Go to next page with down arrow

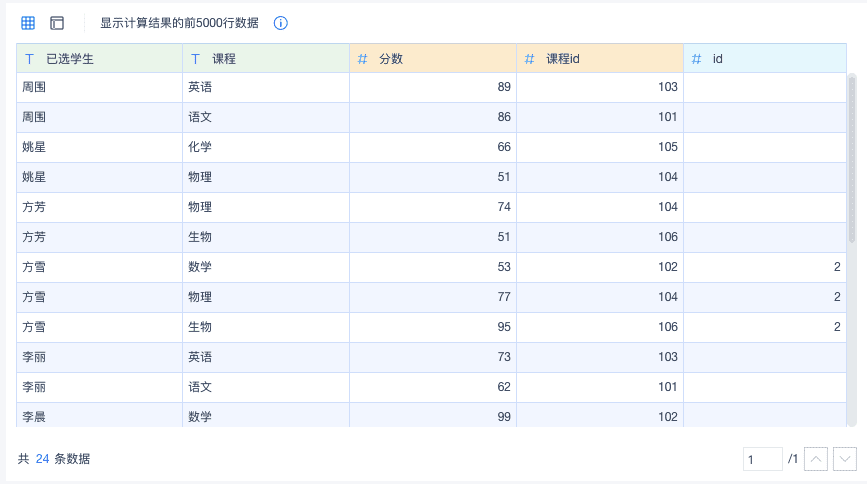845,459
